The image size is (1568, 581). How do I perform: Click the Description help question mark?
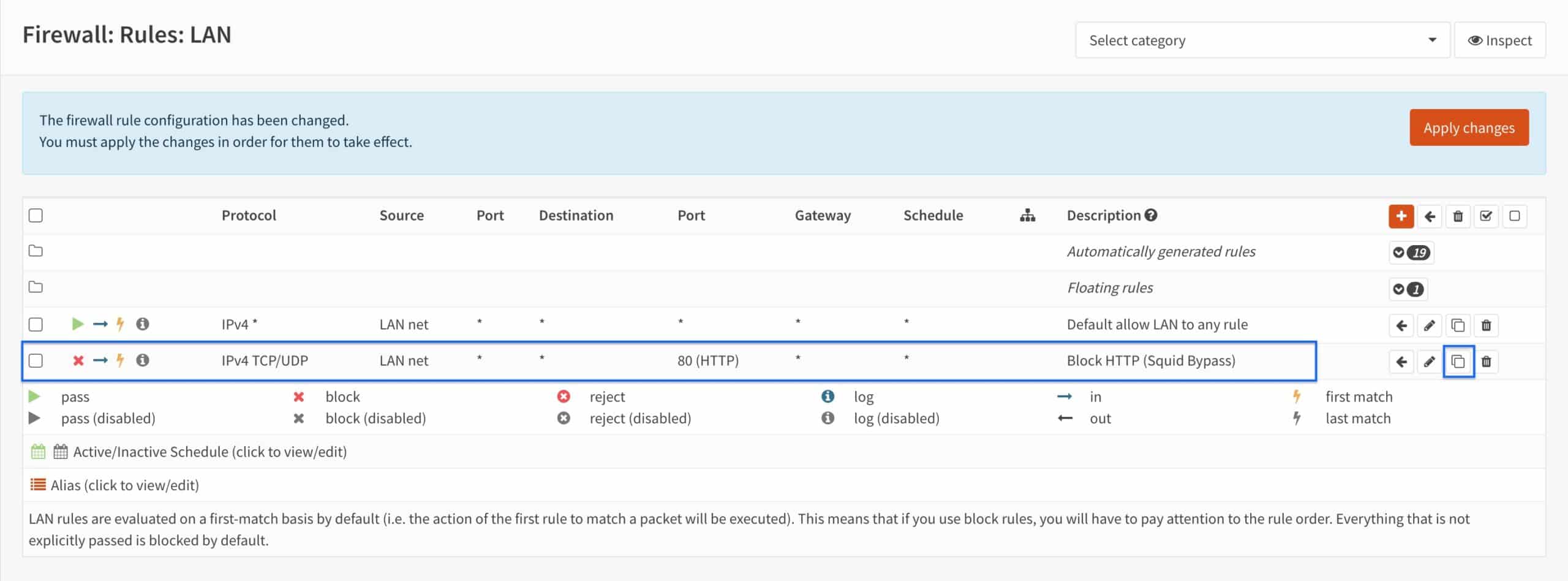click(x=1150, y=215)
